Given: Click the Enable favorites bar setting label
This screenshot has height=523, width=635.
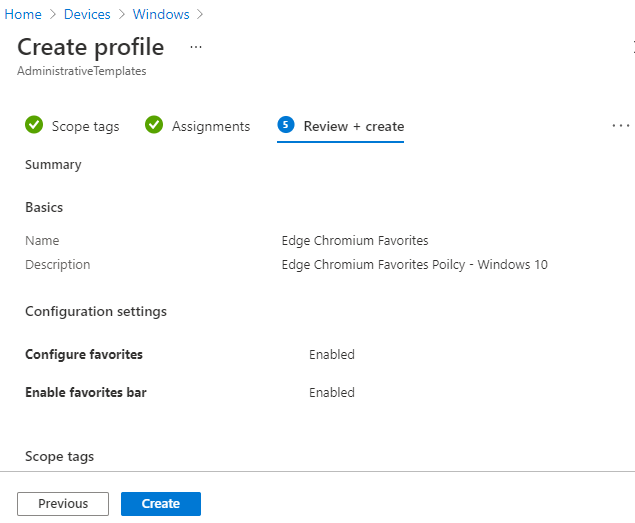Looking at the screenshot, I should click(x=86, y=393).
